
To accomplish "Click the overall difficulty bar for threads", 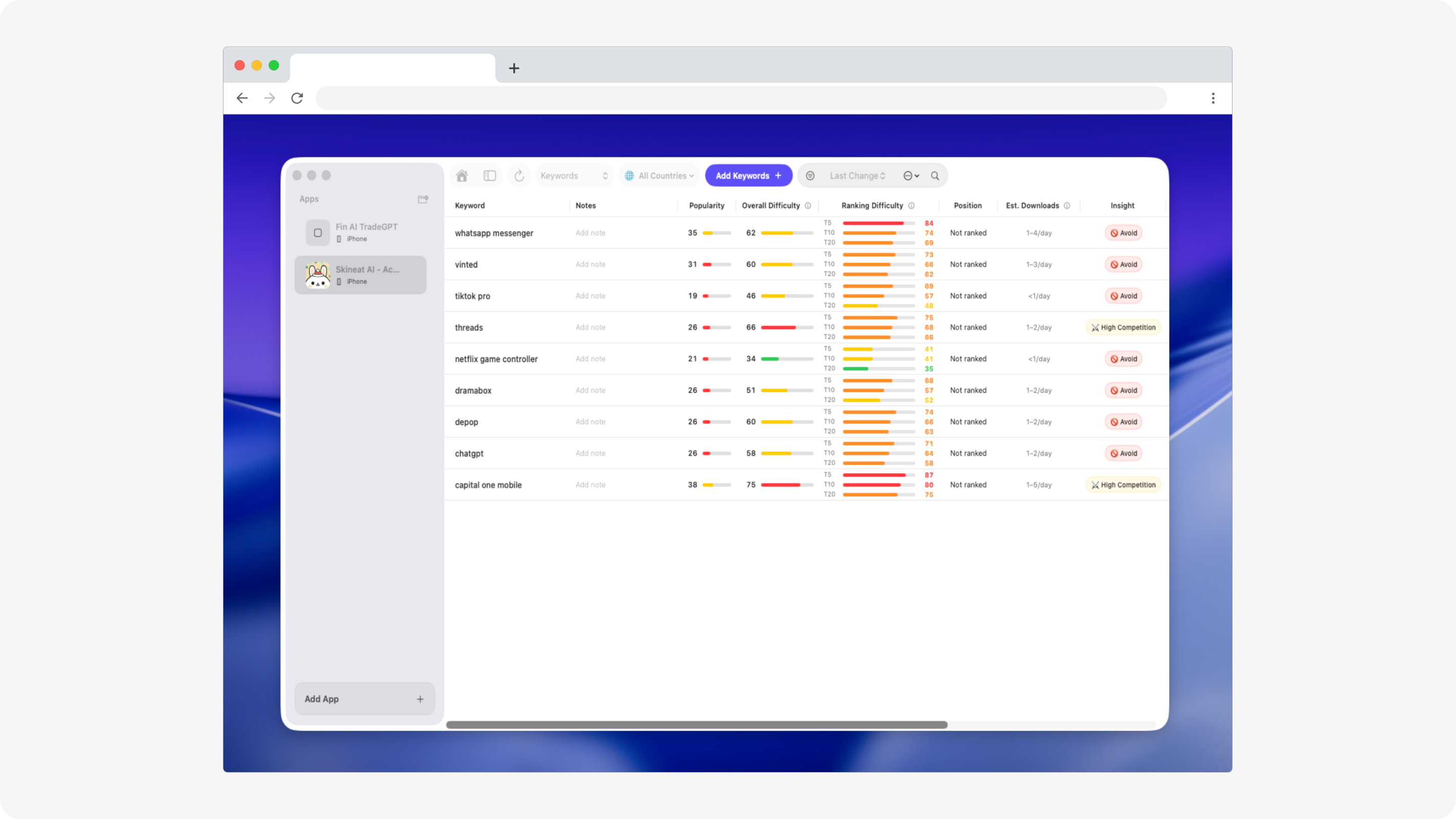I will [787, 327].
